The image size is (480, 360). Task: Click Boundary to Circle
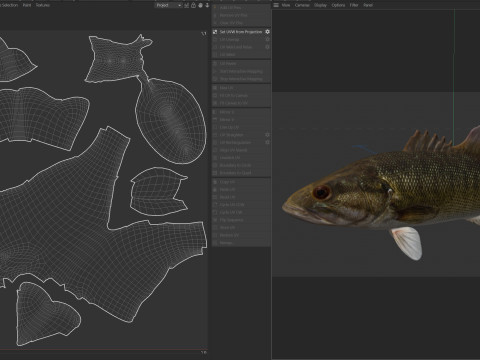pyautogui.click(x=241, y=165)
